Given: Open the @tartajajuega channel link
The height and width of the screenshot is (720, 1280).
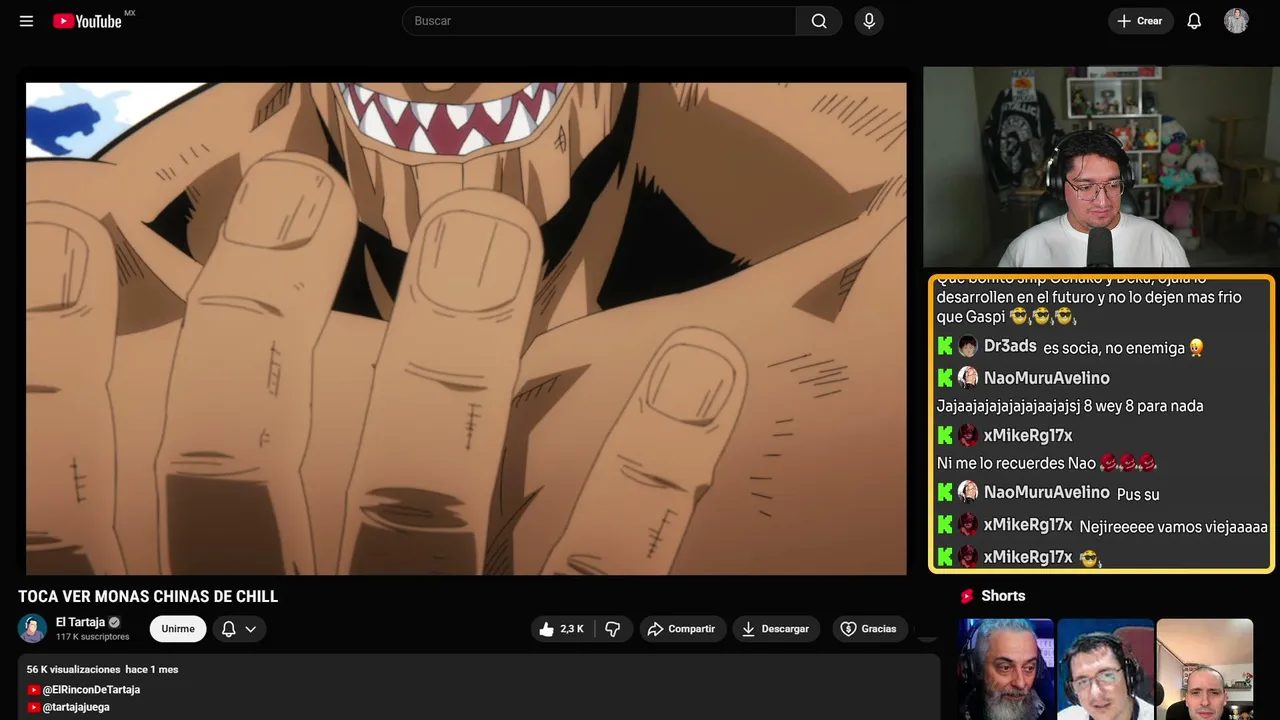Looking at the screenshot, I should [x=76, y=707].
